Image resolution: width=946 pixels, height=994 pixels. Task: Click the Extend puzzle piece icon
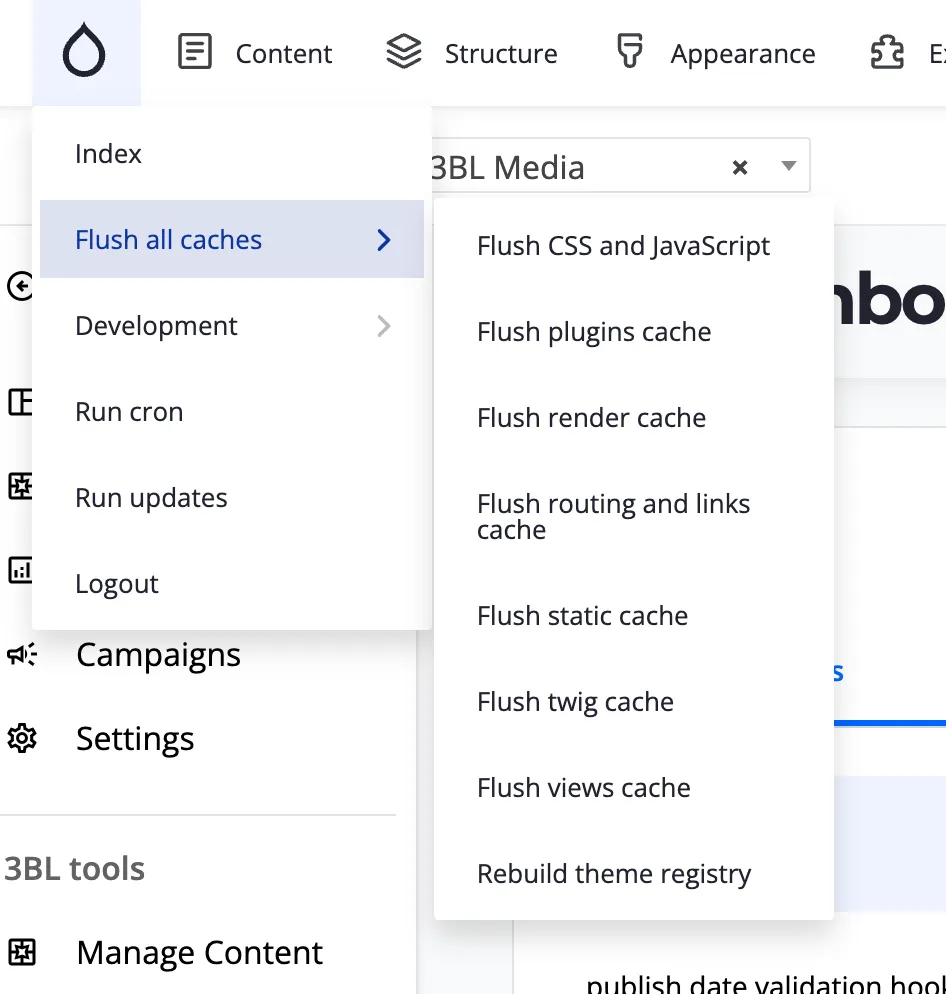(x=887, y=52)
